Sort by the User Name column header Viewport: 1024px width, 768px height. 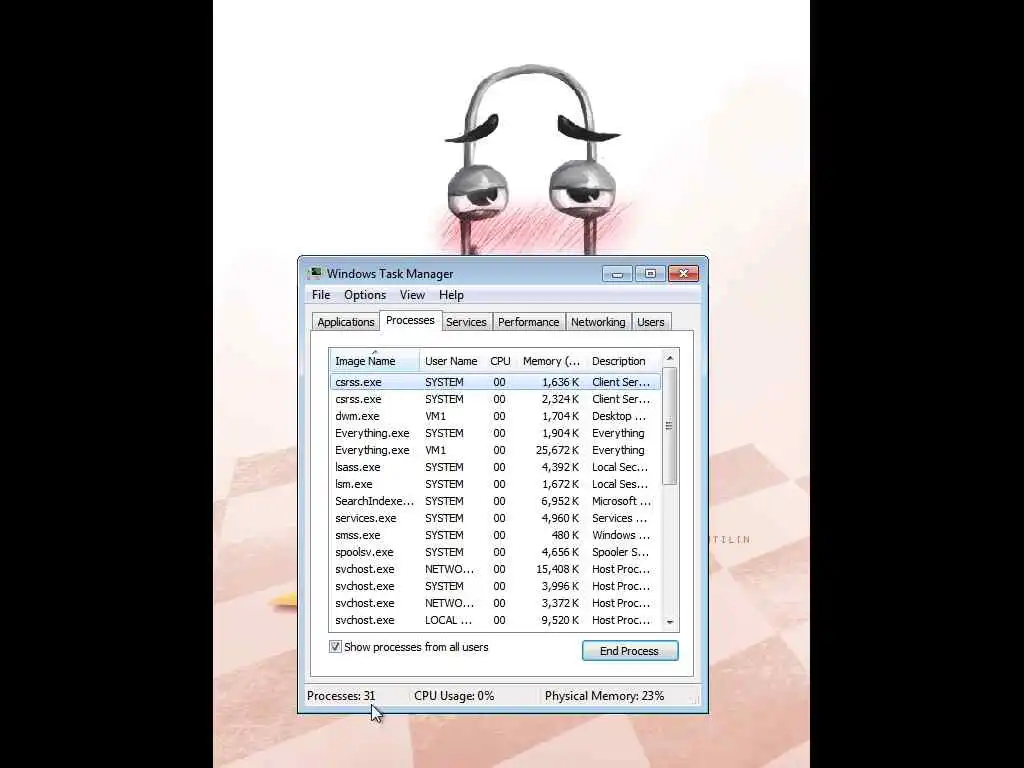pyautogui.click(x=451, y=360)
